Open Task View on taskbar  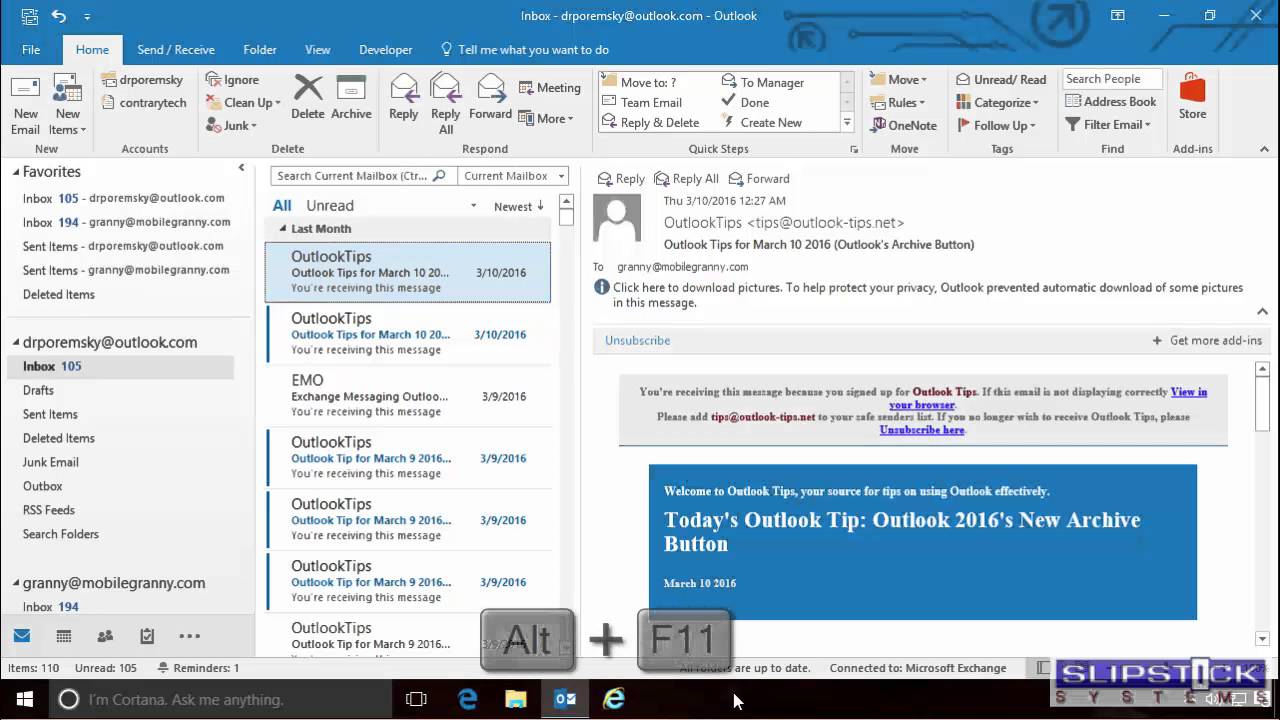coord(417,699)
